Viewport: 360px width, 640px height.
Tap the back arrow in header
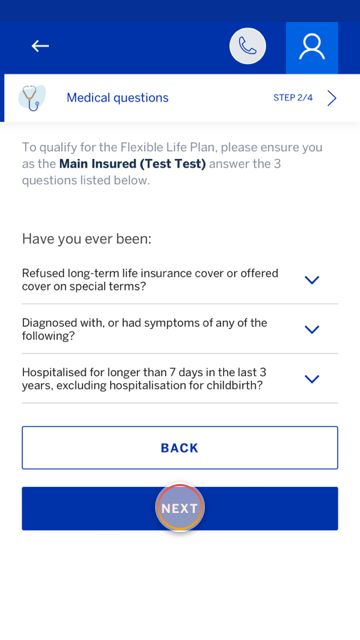40,46
